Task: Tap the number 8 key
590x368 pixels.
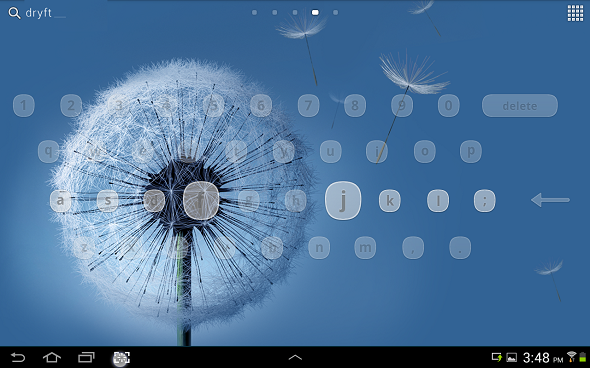Action: (x=355, y=106)
